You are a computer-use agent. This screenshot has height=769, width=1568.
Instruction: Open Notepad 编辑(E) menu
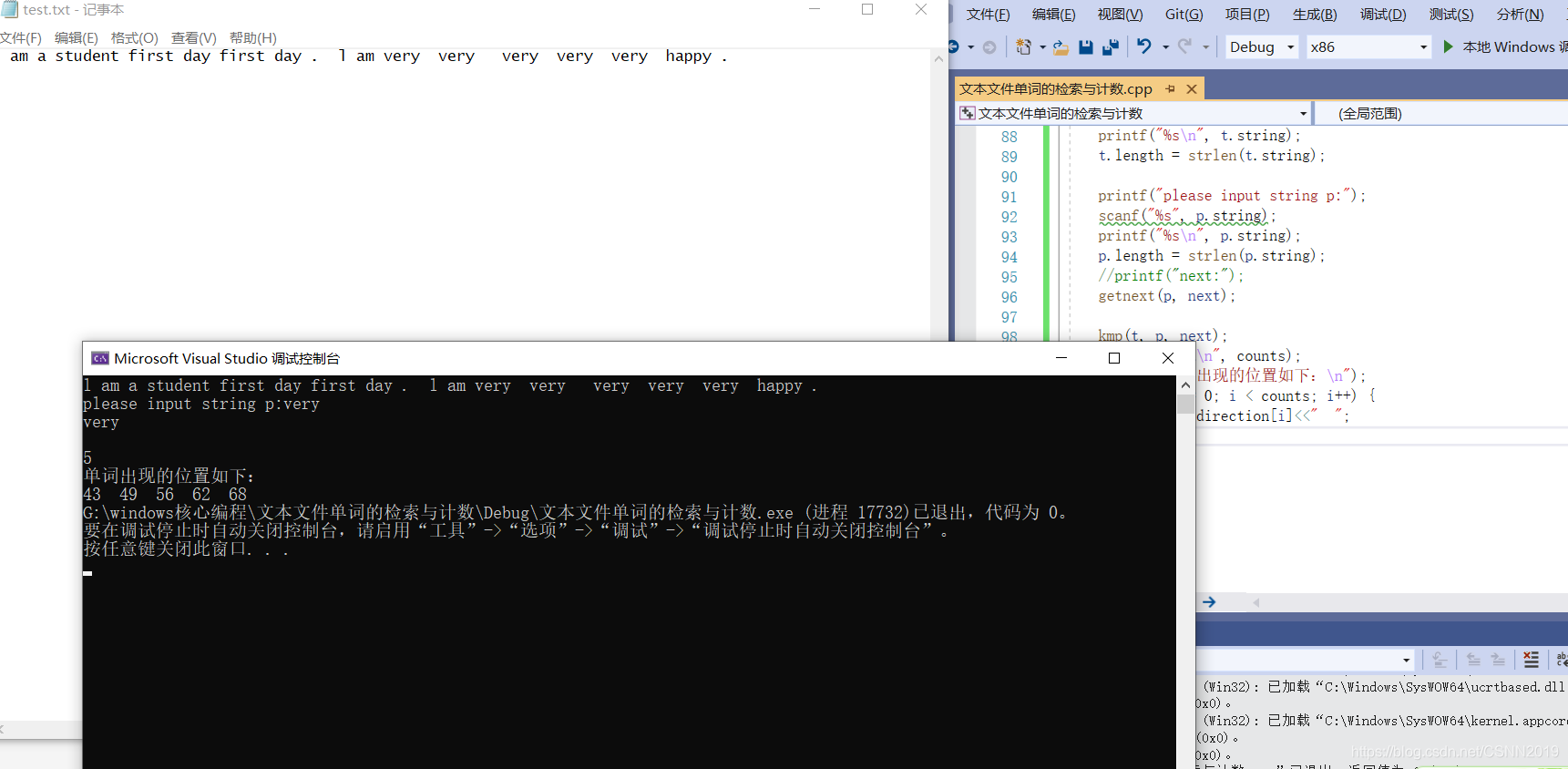click(x=77, y=37)
